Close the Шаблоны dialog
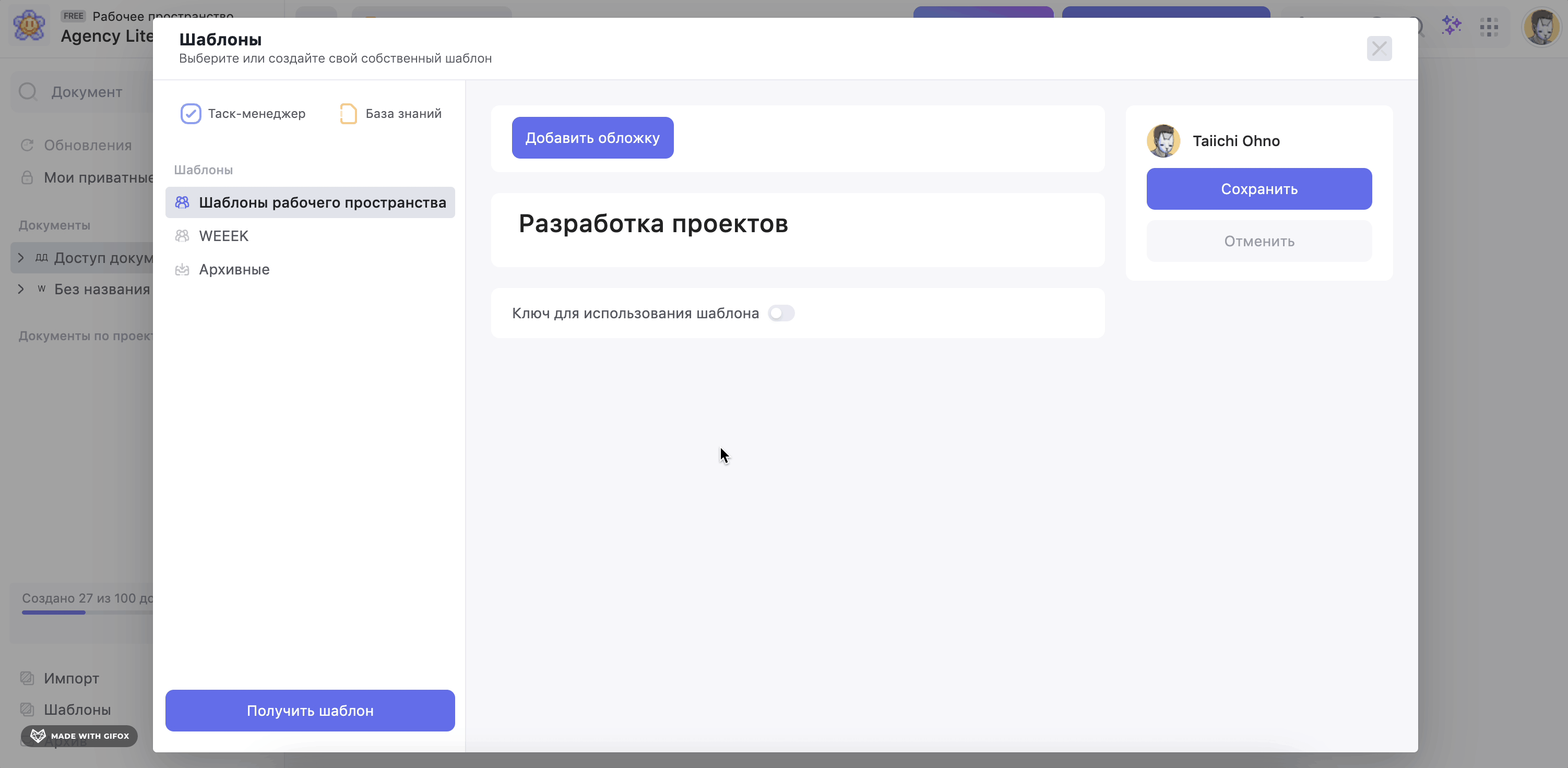1568x768 pixels. 1379,49
